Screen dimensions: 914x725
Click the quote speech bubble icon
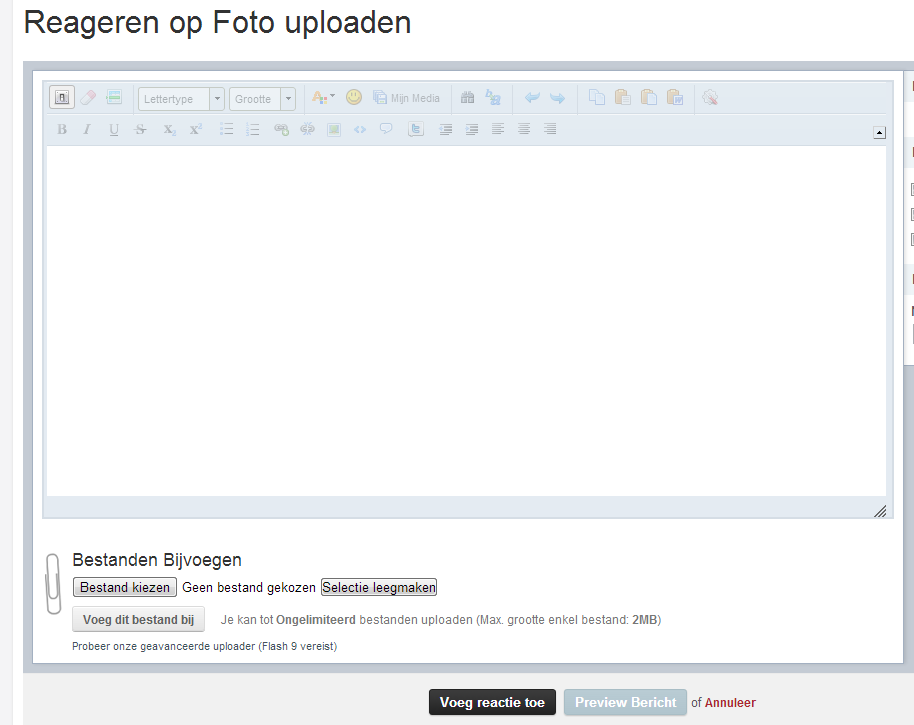click(386, 129)
